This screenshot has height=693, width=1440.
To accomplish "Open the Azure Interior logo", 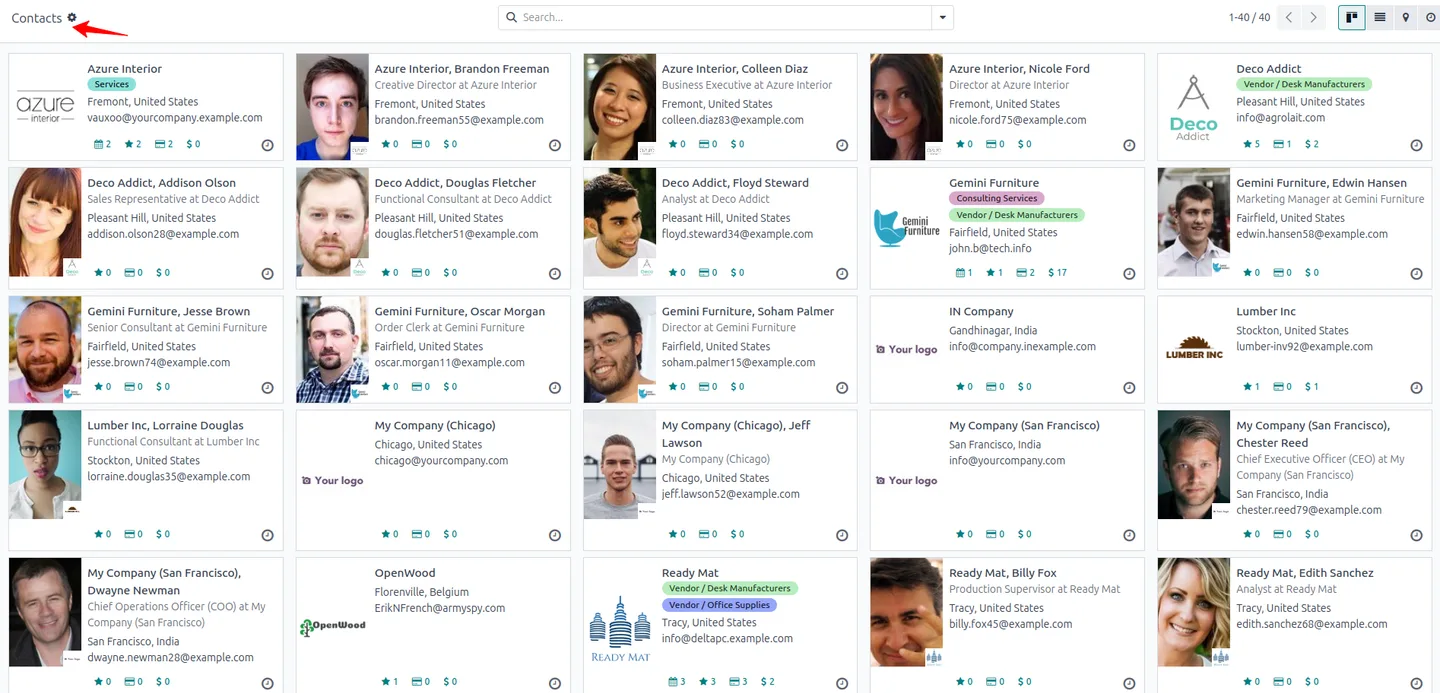I will pos(45,107).
